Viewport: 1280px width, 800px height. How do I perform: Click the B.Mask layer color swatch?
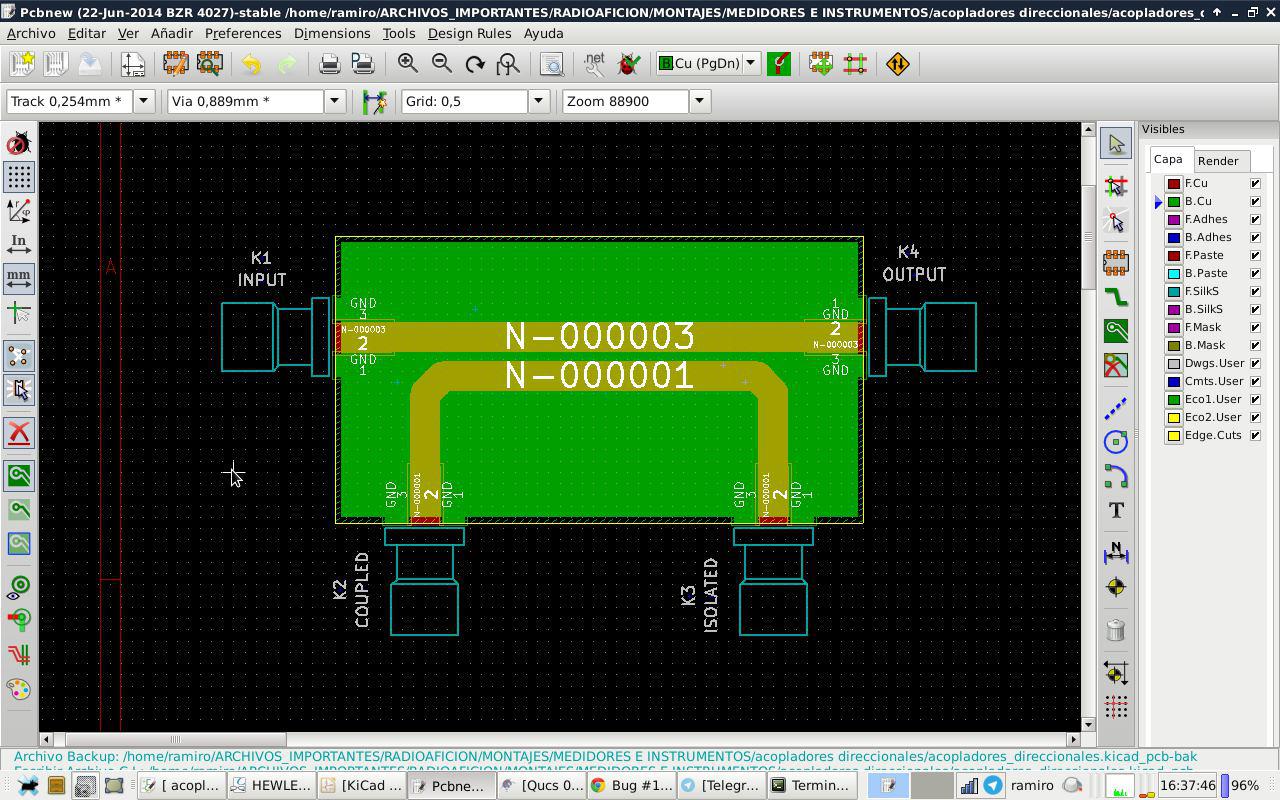[1174, 345]
